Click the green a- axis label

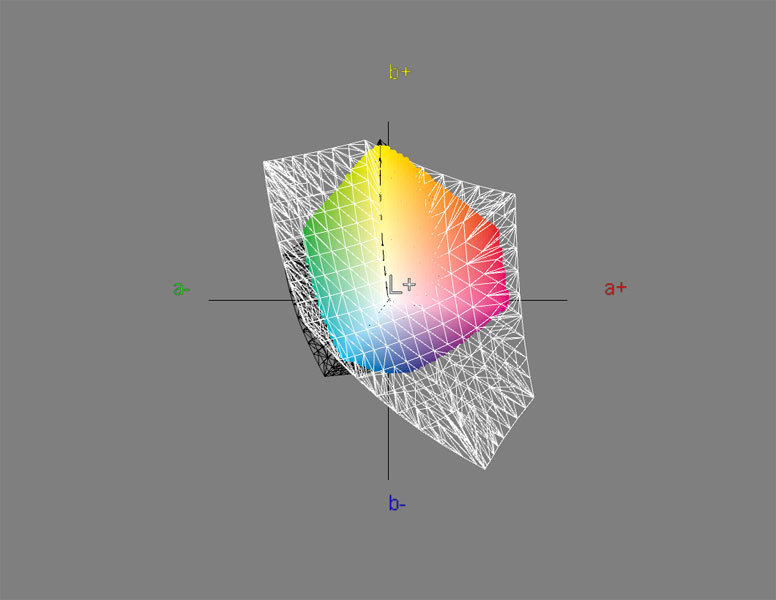click(x=182, y=288)
